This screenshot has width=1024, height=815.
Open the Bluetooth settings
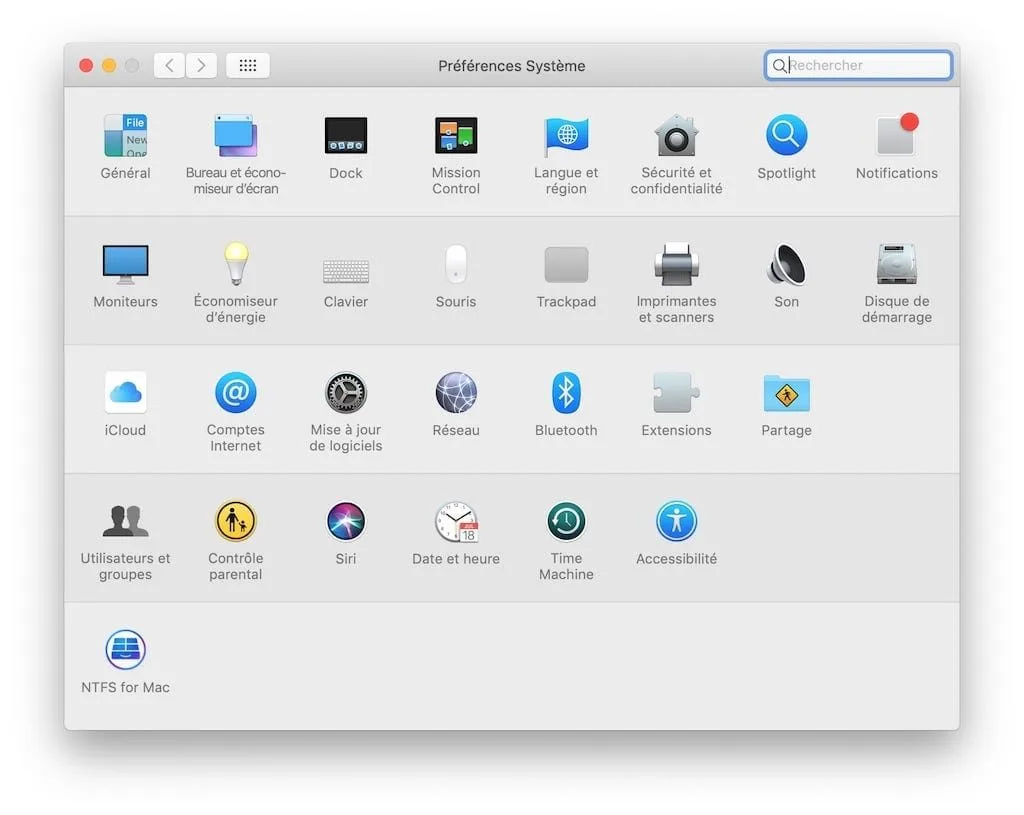[x=566, y=392]
